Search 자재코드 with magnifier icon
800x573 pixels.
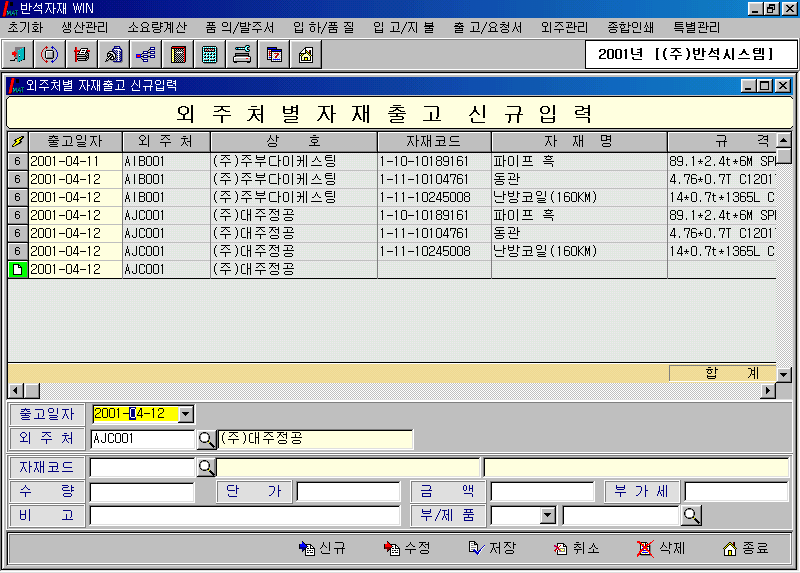pyautogui.click(x=206, y=467)
